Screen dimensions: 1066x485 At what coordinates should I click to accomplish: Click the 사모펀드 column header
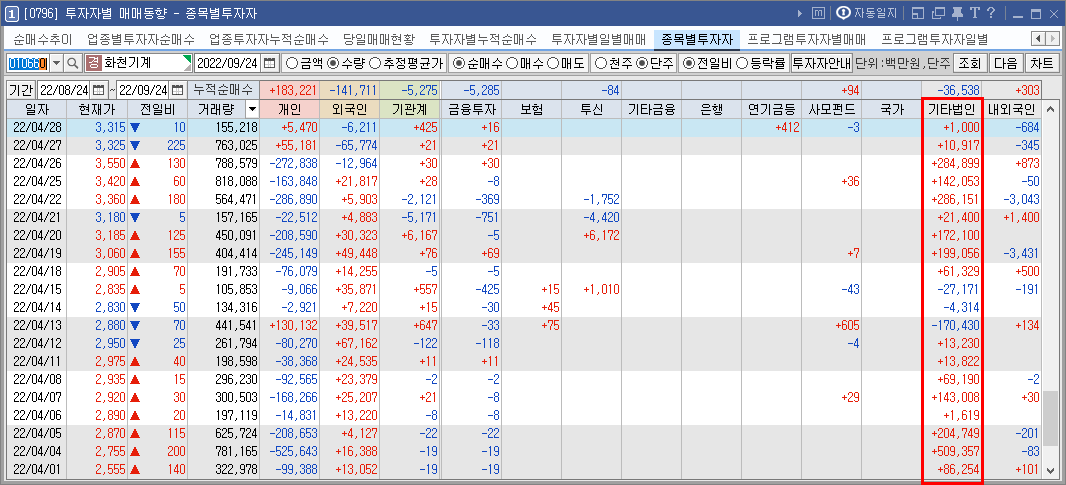832,109
